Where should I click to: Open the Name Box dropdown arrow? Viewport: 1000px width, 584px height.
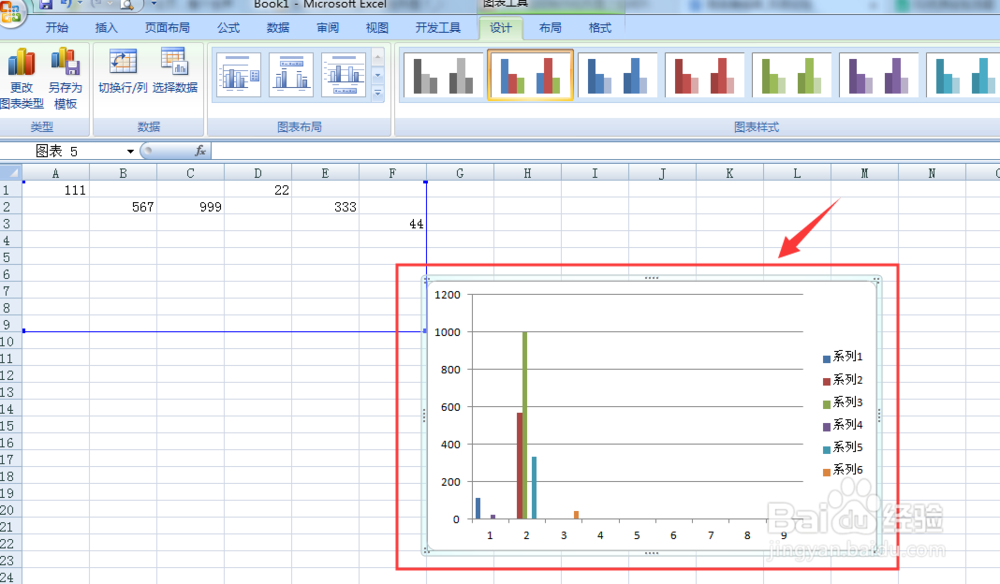point(130,151)
